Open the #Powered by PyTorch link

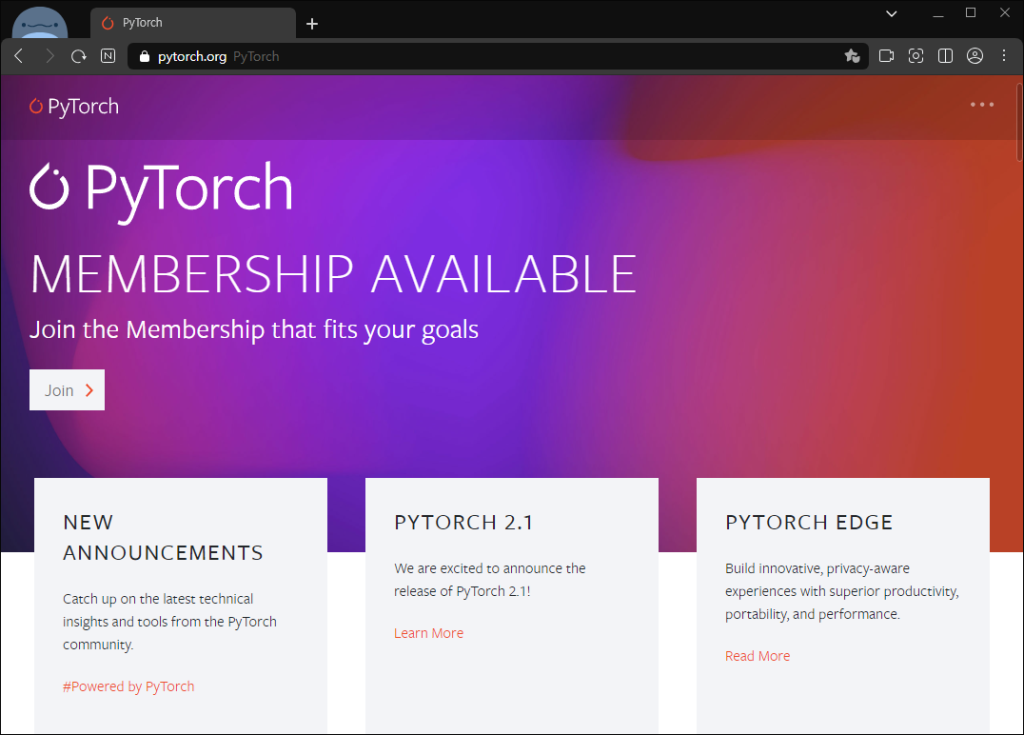point(129,687)
